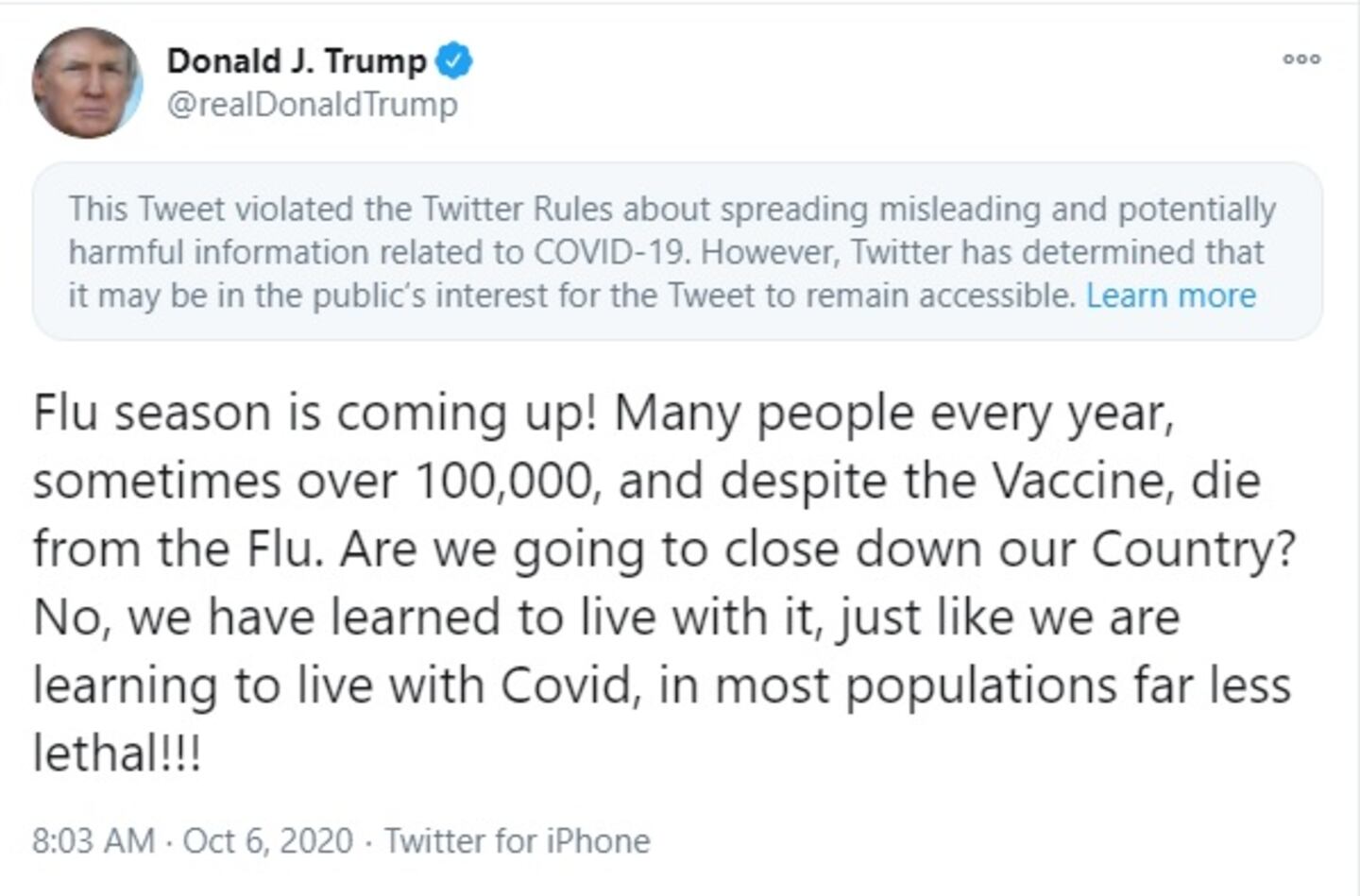Open the Donald J. Trump display name
The image size is (1360, 896).
tap(297, 61)
